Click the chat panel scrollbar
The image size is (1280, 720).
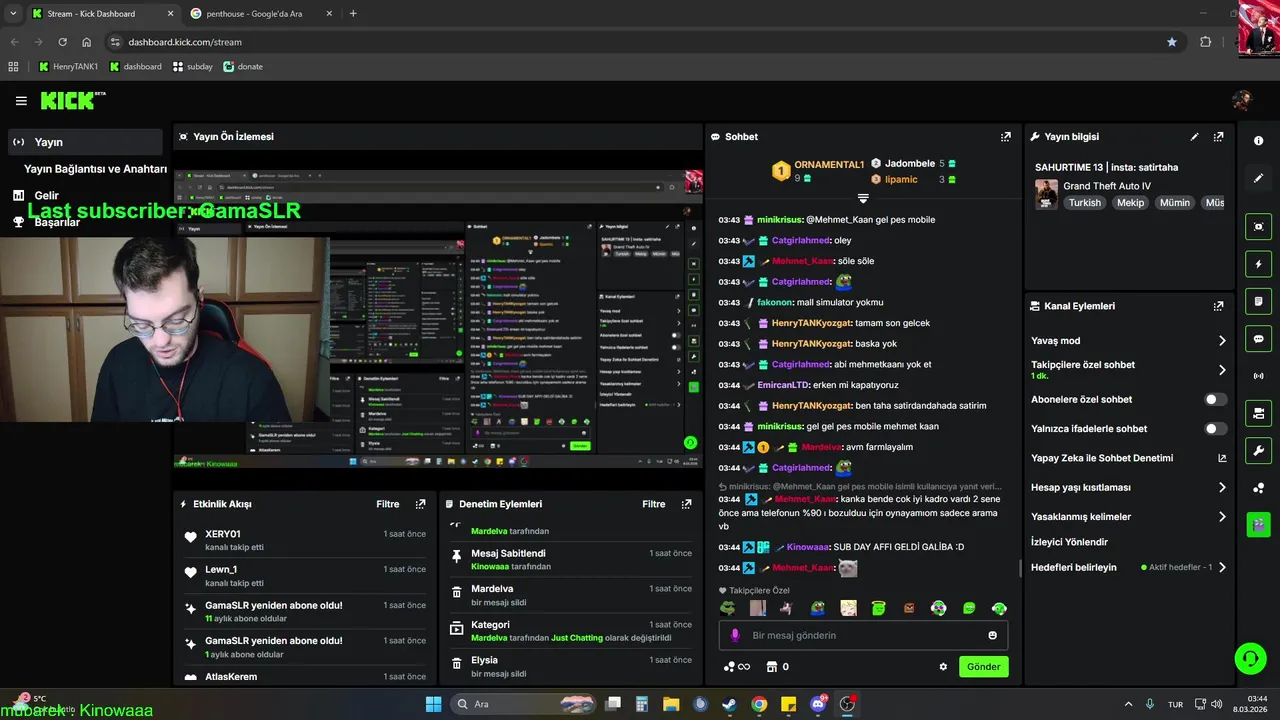1019,568
